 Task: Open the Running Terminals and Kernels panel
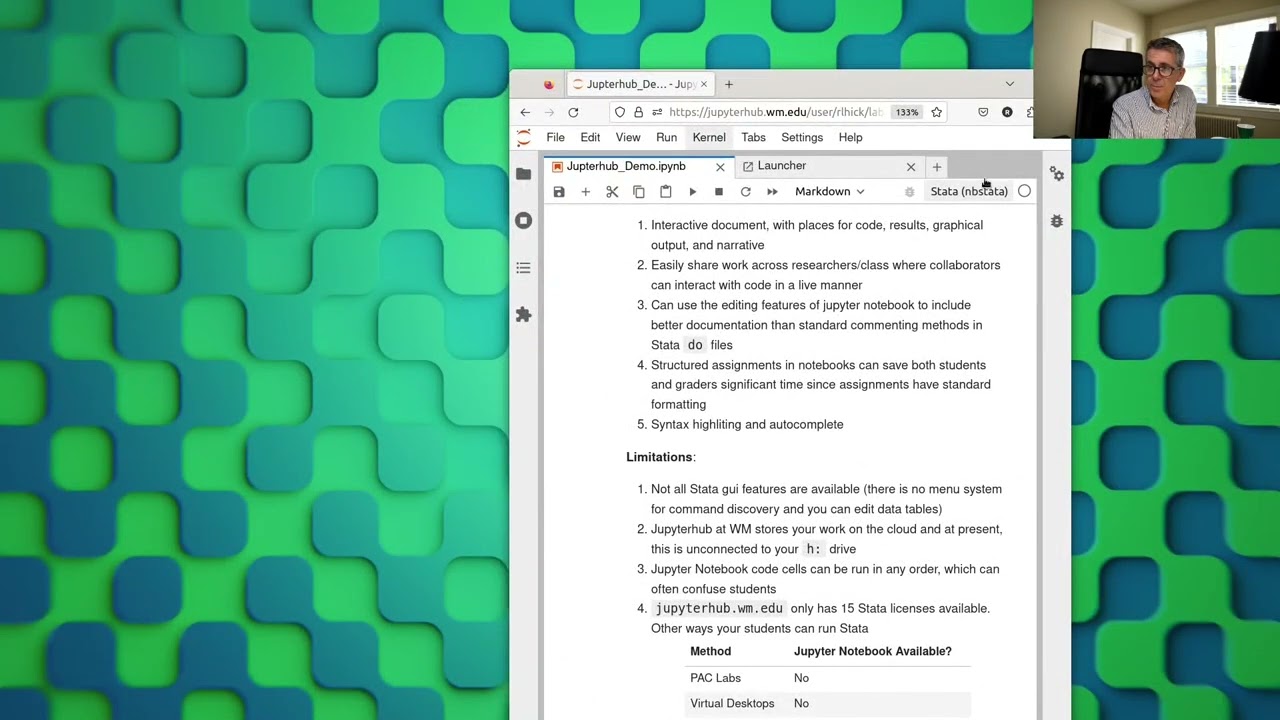[x=523, y=220]
